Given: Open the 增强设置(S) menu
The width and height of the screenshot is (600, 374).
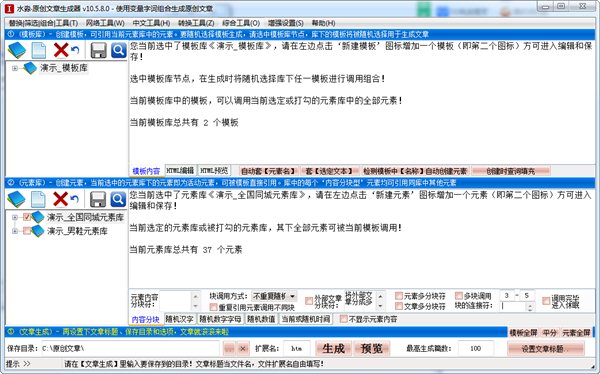Looking at the screenshot, I should coord(285,23).
